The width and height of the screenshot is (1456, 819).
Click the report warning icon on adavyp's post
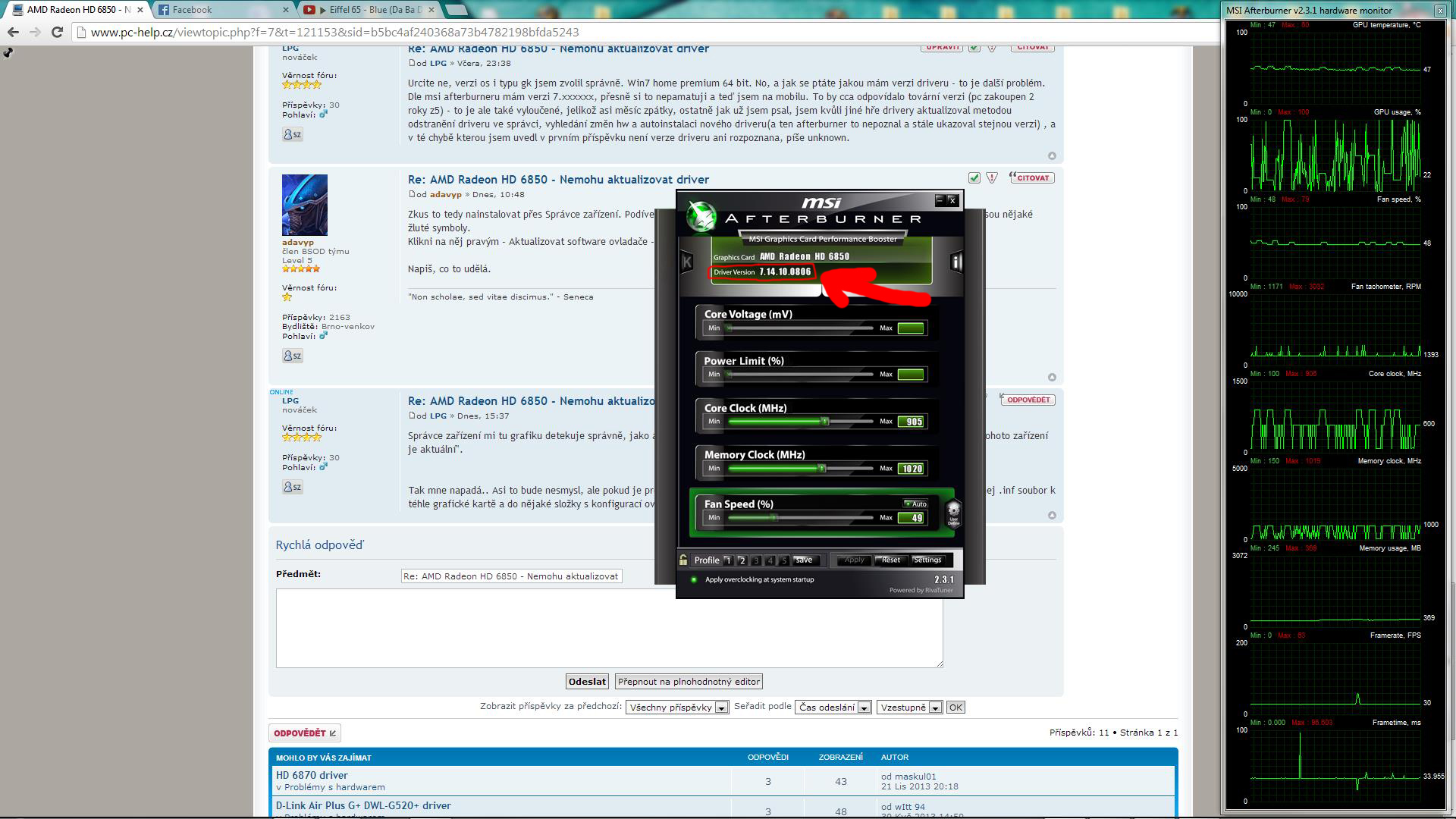point(992,178)
